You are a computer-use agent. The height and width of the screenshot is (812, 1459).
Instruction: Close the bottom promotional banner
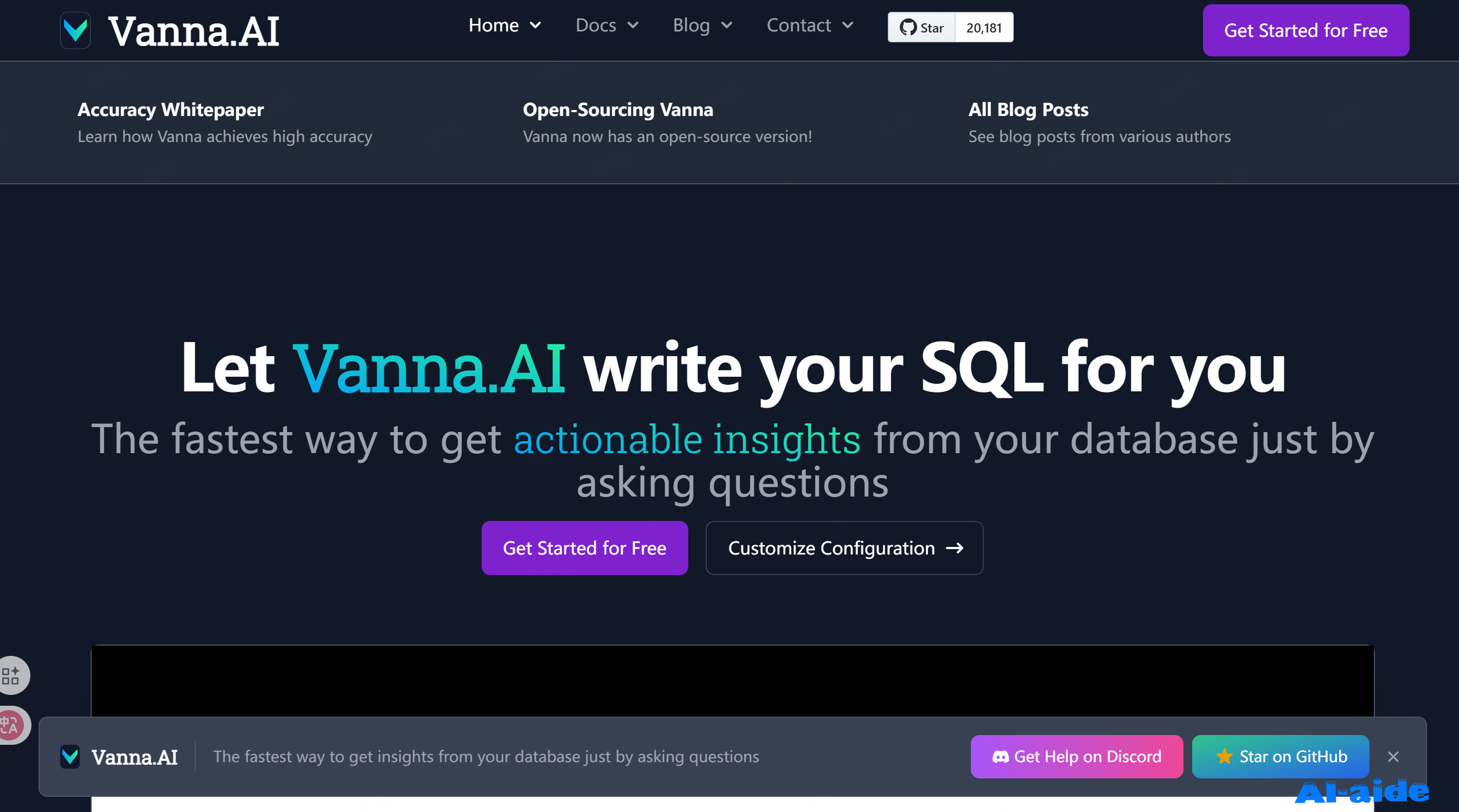point(1393,757)
